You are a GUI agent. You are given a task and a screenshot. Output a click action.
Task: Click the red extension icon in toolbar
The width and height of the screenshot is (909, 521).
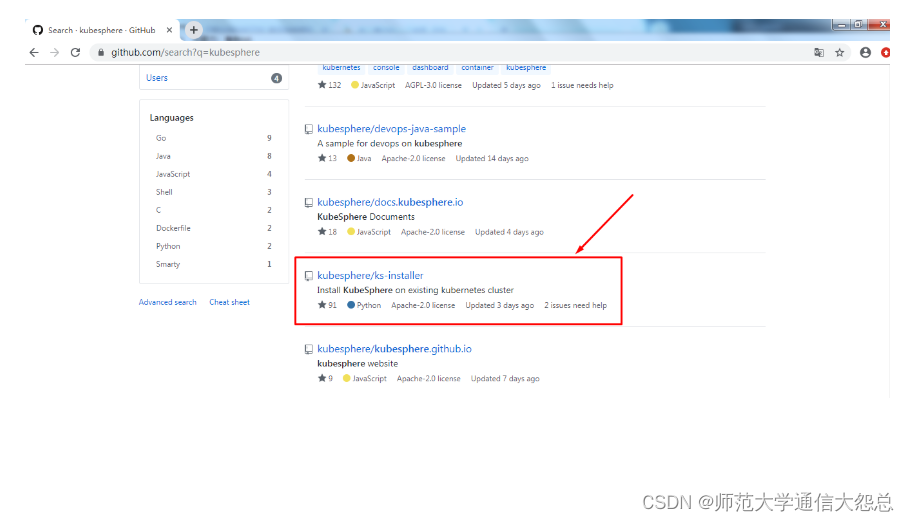885,52
